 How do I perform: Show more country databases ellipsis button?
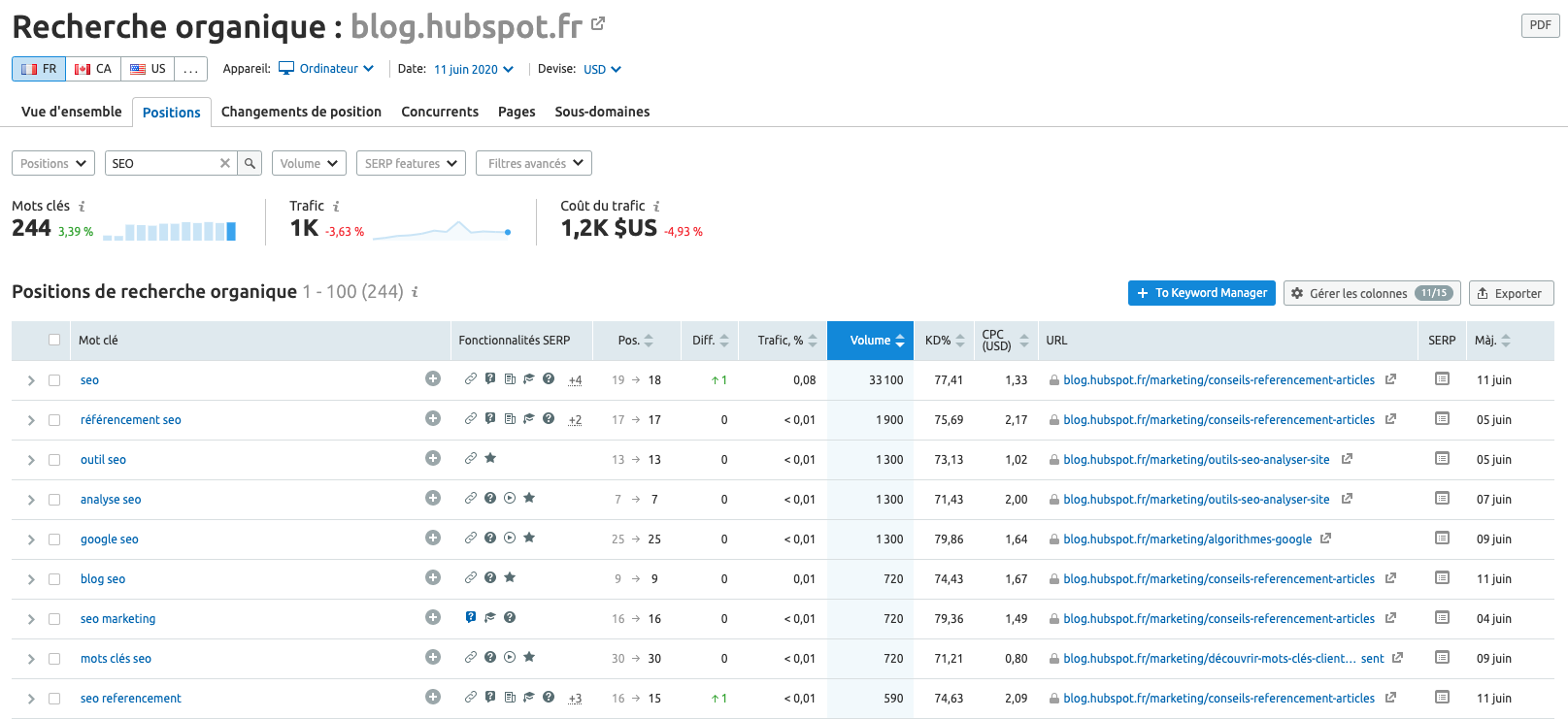[191, 69]
